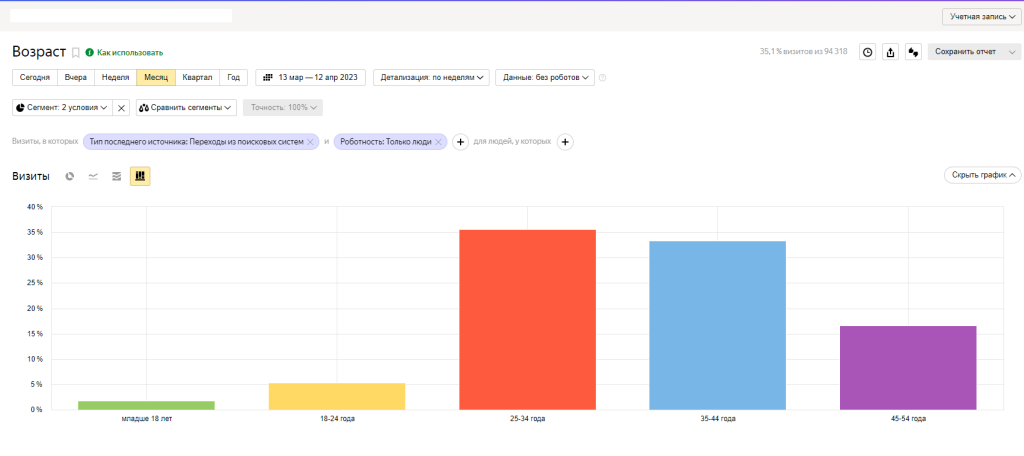Select the bar chart view icon

click(140, 176)
